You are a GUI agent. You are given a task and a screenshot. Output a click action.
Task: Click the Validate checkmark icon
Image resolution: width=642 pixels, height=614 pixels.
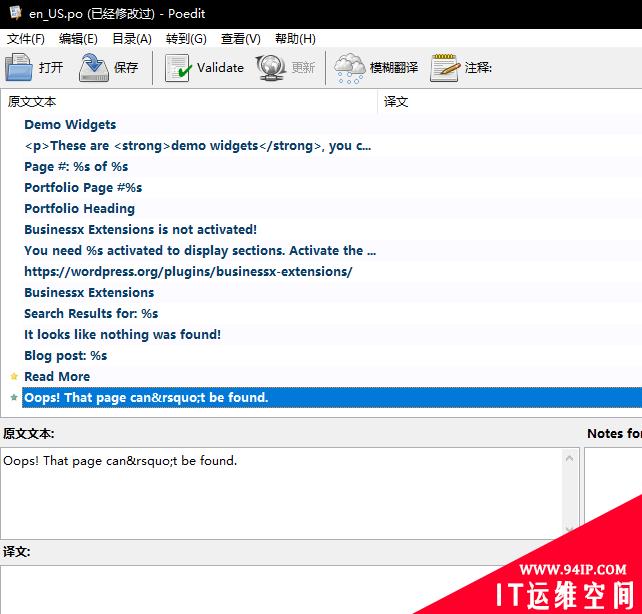178,68
